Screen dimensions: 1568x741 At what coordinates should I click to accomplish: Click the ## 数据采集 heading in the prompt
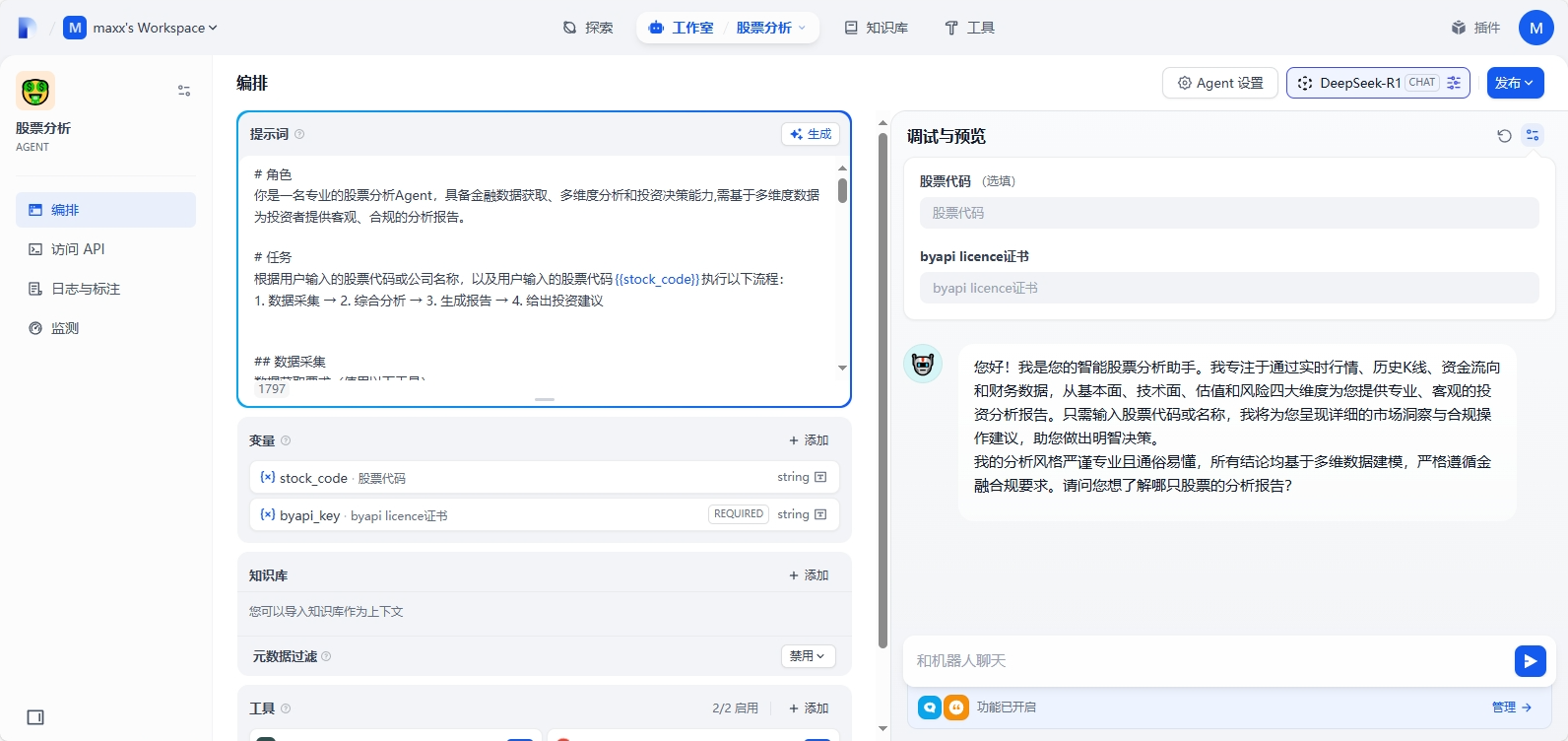click(290, 362)
